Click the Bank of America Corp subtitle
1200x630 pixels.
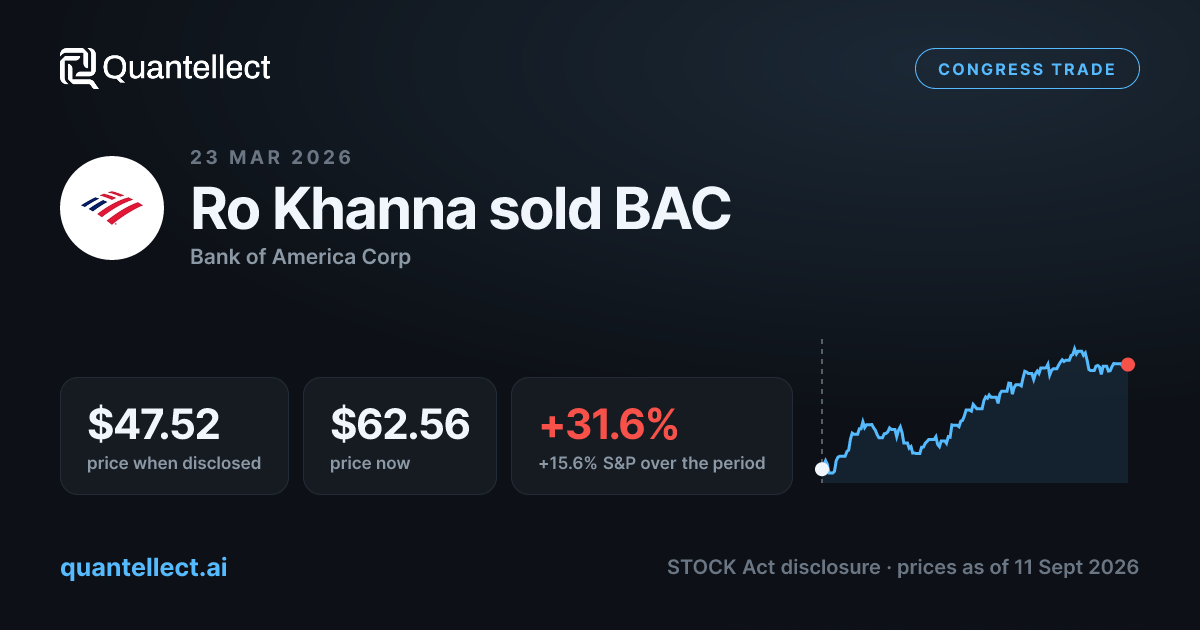(300, 257)
